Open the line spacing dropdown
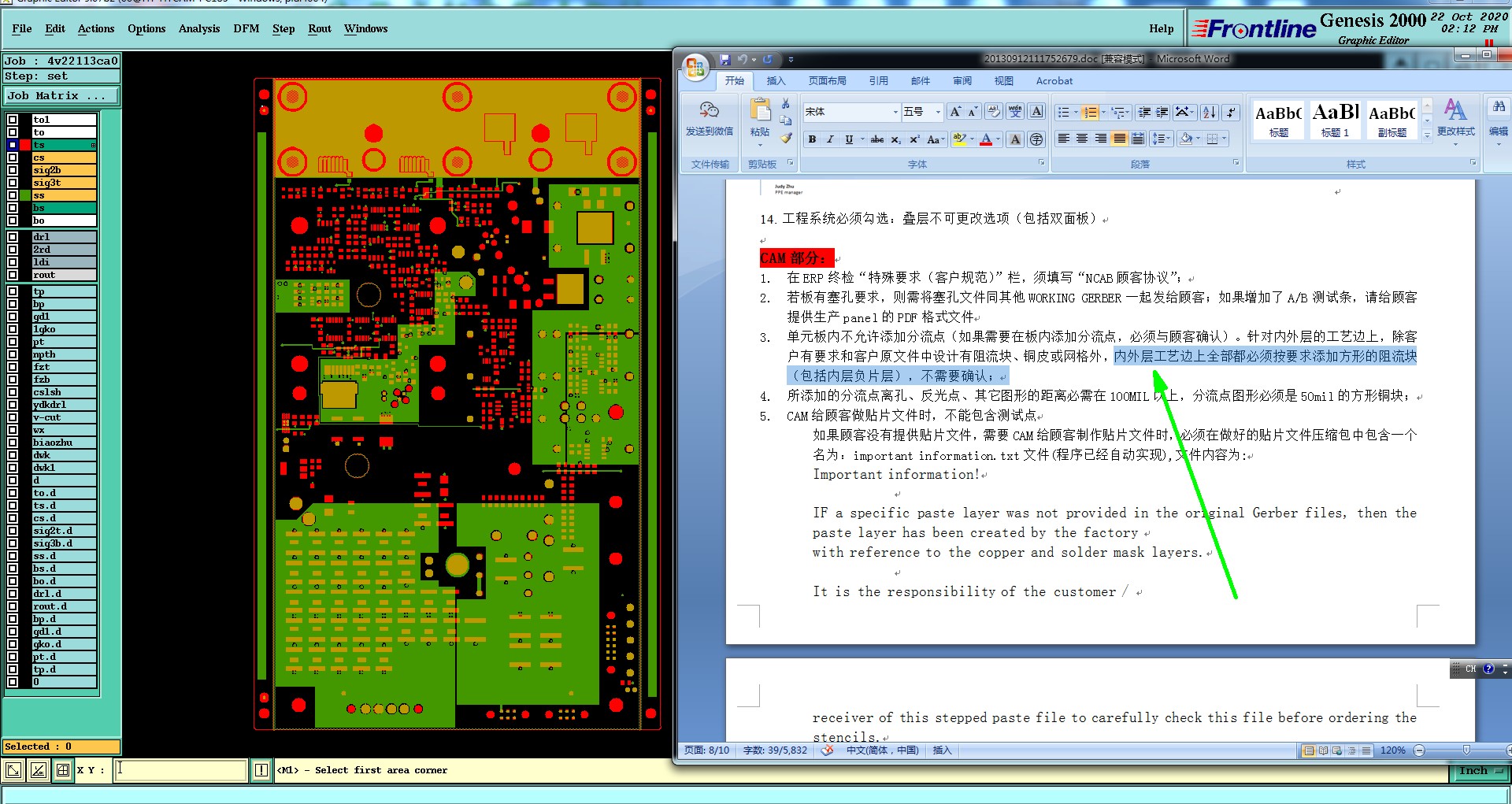Image resolution: width=1512 pixels, height=804 pixels. point(1161,139)
